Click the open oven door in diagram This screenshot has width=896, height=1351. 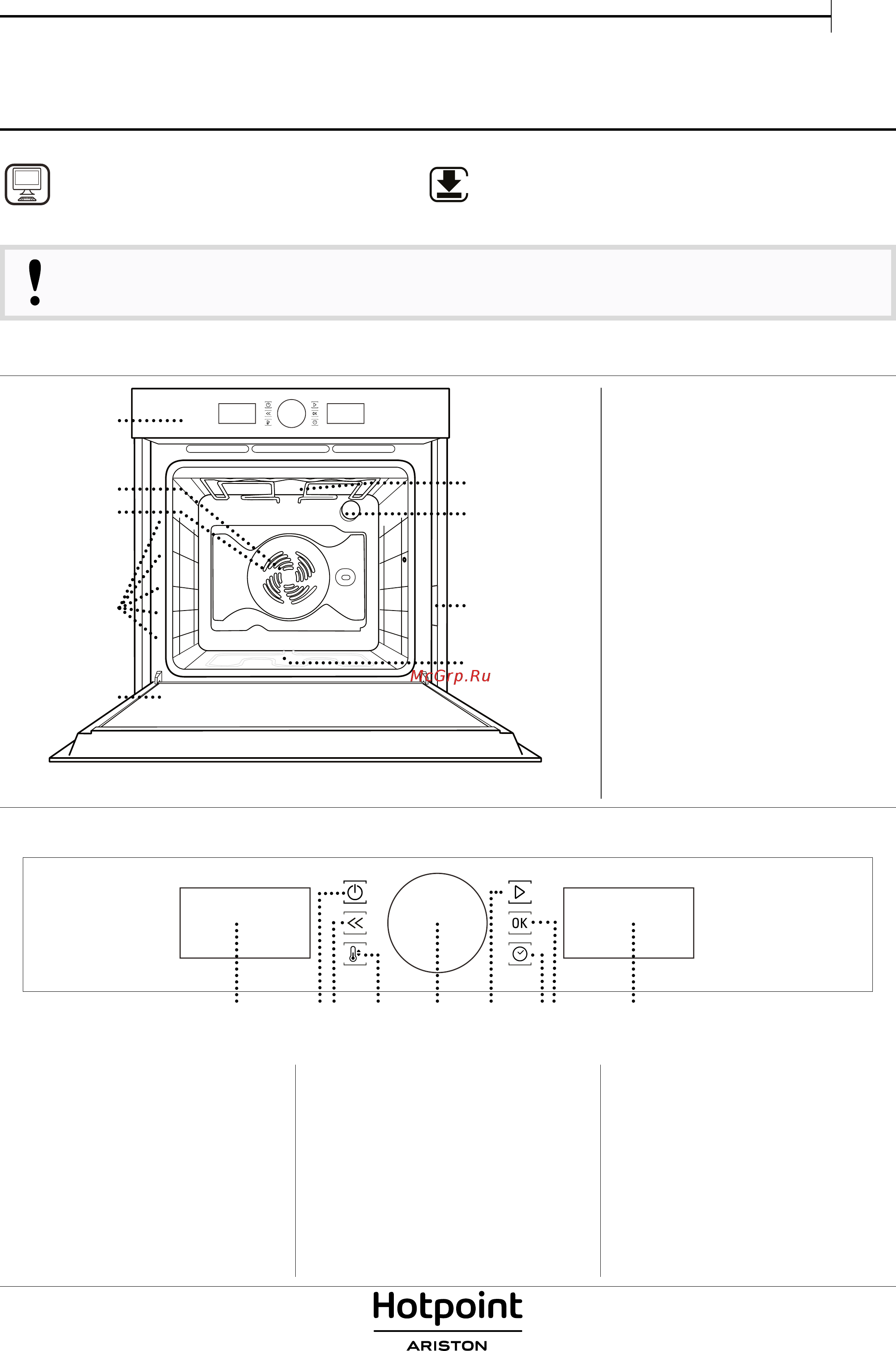click(295, 723)
